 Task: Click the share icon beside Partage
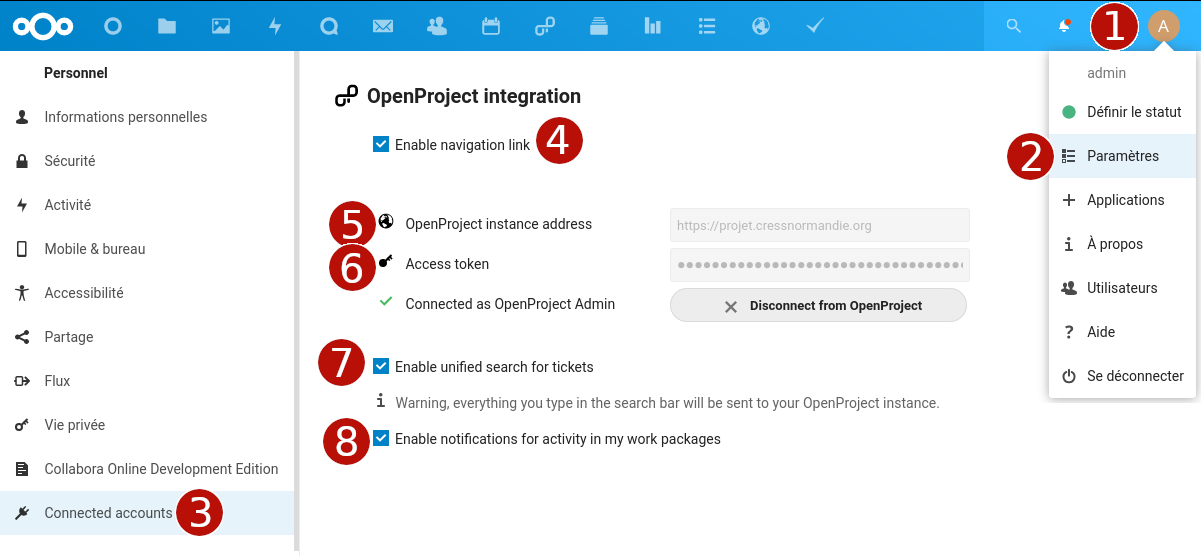(x=22, y=337)
